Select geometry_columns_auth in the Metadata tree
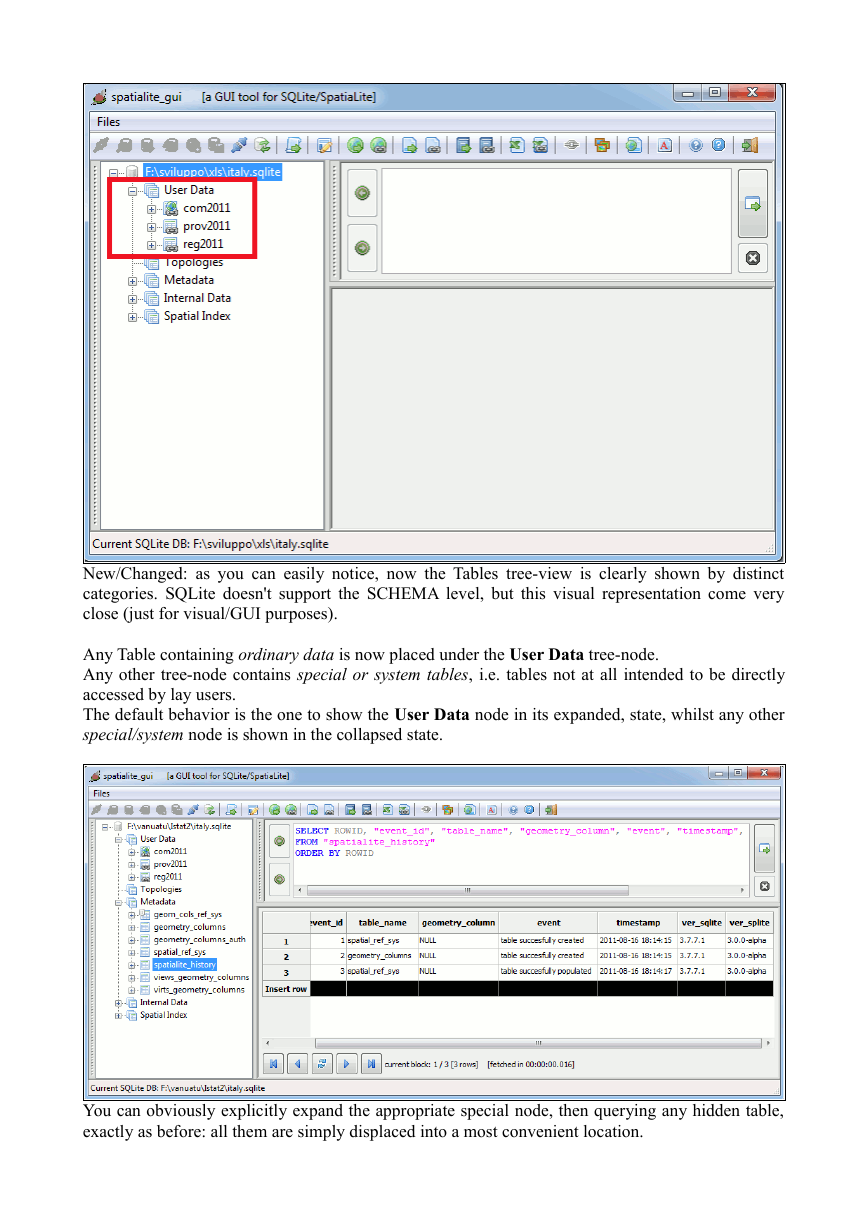Screen dimensions: 868x1228 [x=200, y=940]
